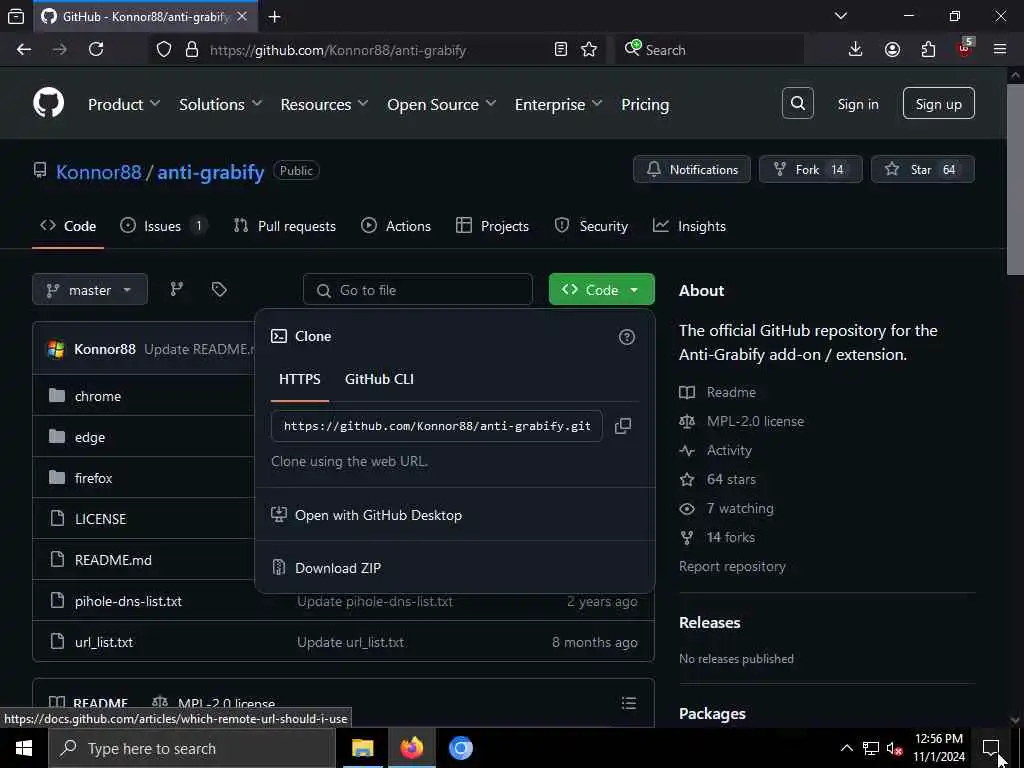Open the edge folder
Image resolution: width=1024 pixels, height=768 pixels.
coord(90,437)
